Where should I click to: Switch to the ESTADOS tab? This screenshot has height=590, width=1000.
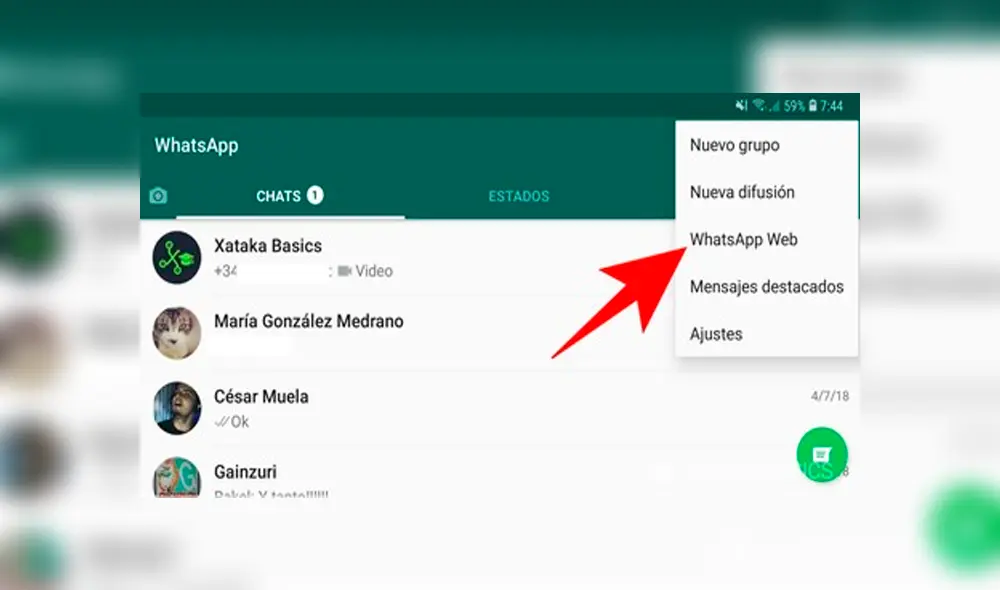pos(519,196)
